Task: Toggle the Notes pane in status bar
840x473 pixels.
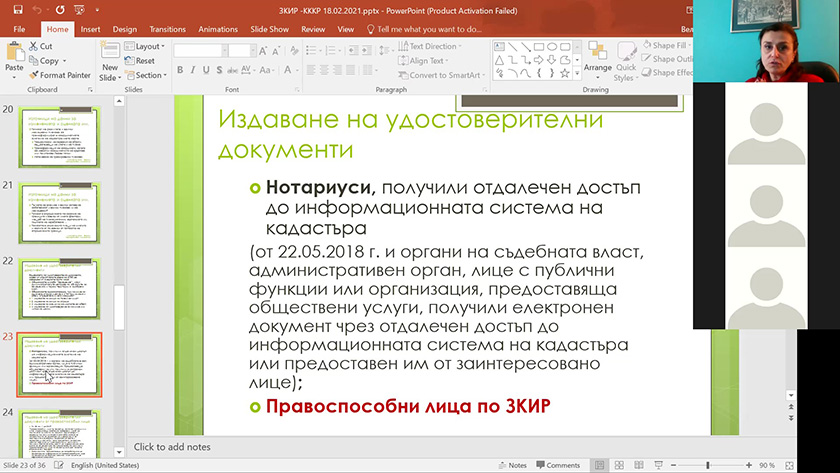Action: coord(511,465)
